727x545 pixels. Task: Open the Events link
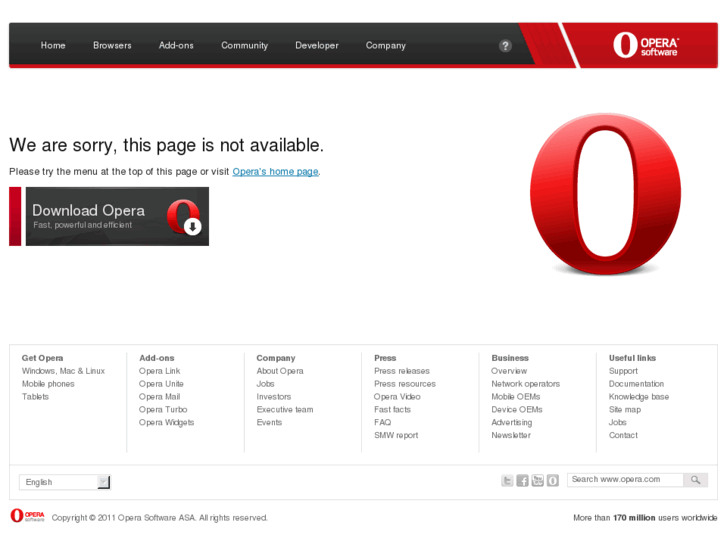click(x=269, y=423)
